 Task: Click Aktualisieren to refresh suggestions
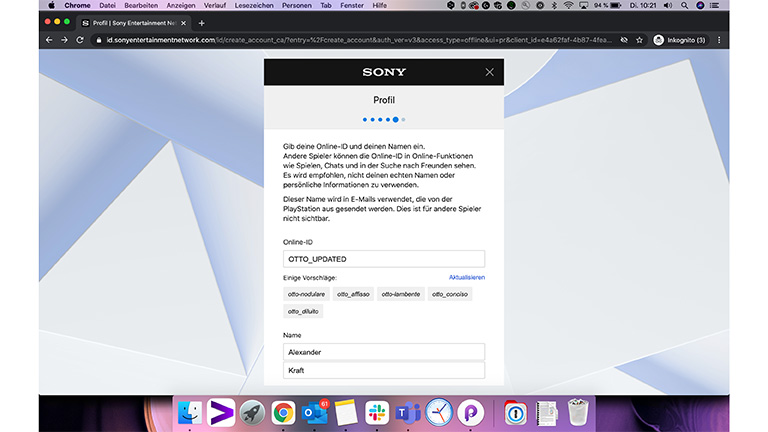click(x=466, y=277)
